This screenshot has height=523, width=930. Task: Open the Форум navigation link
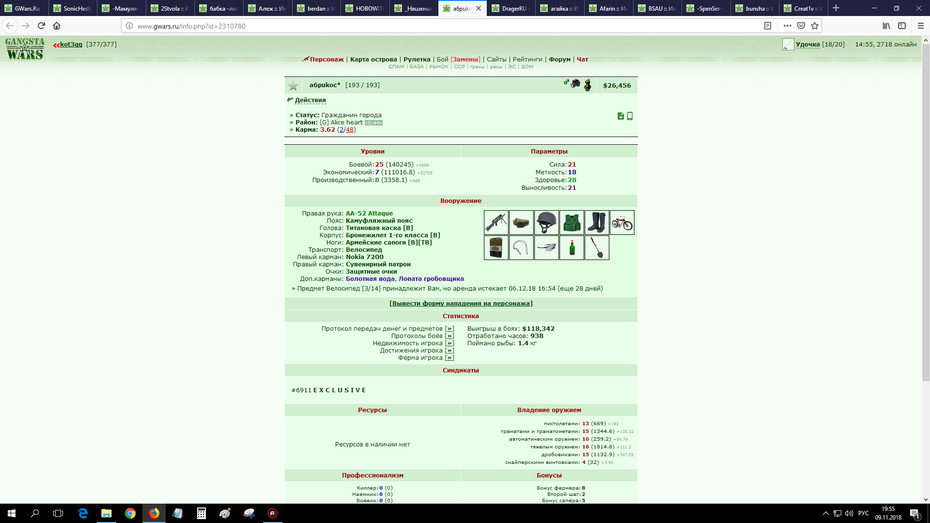tap(559, 59)
